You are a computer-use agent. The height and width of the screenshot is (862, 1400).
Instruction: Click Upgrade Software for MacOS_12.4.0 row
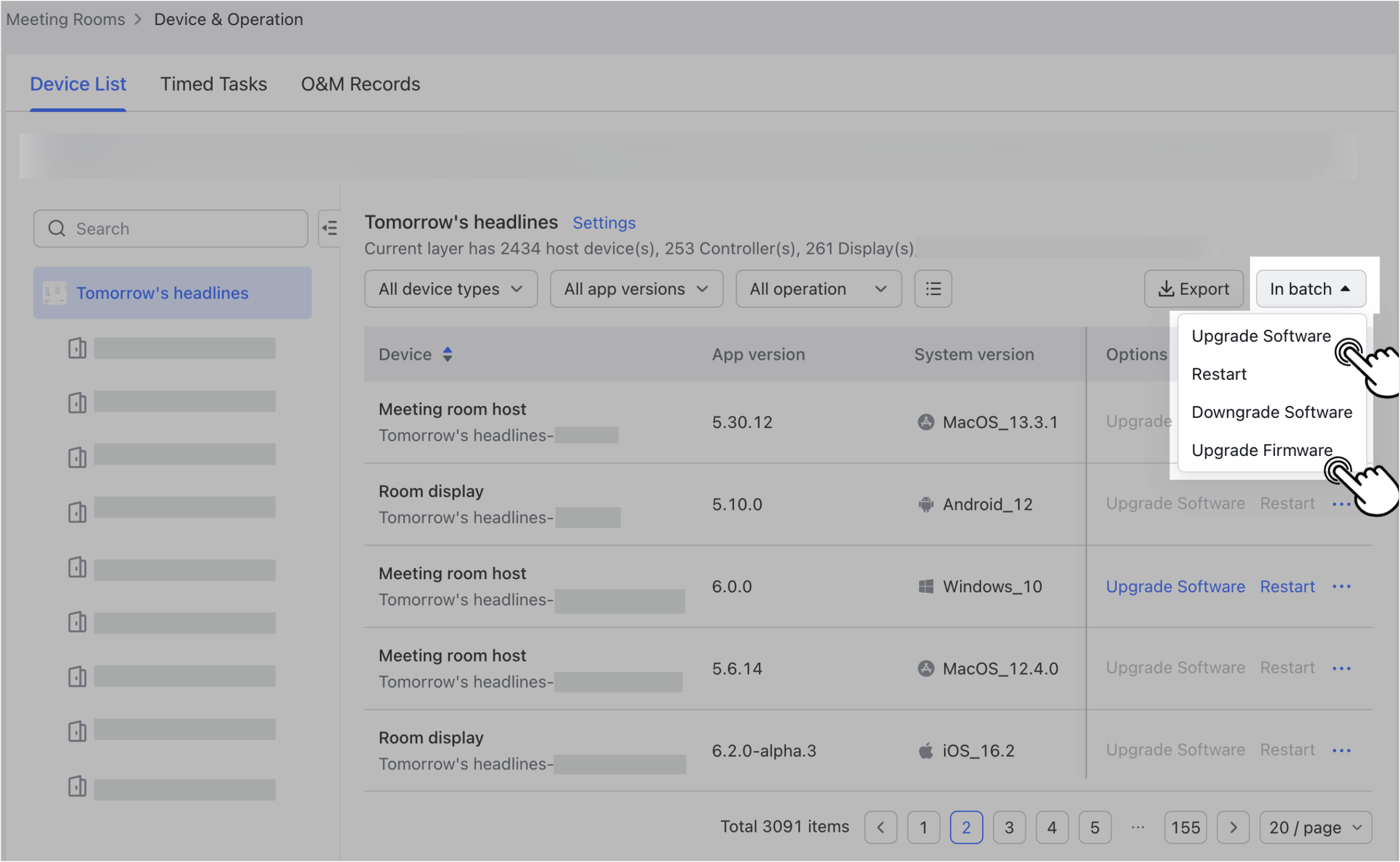coord(1175,668)
